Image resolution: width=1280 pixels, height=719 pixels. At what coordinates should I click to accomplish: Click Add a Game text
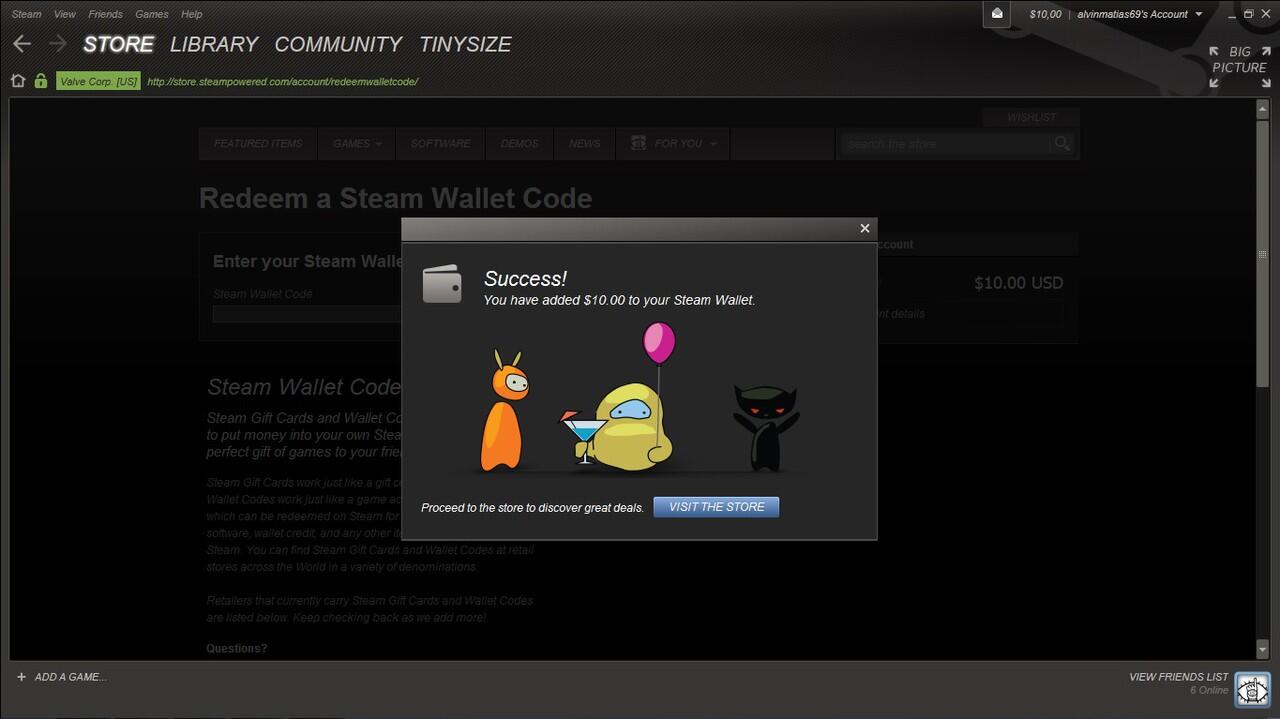[x=70, y=677]
